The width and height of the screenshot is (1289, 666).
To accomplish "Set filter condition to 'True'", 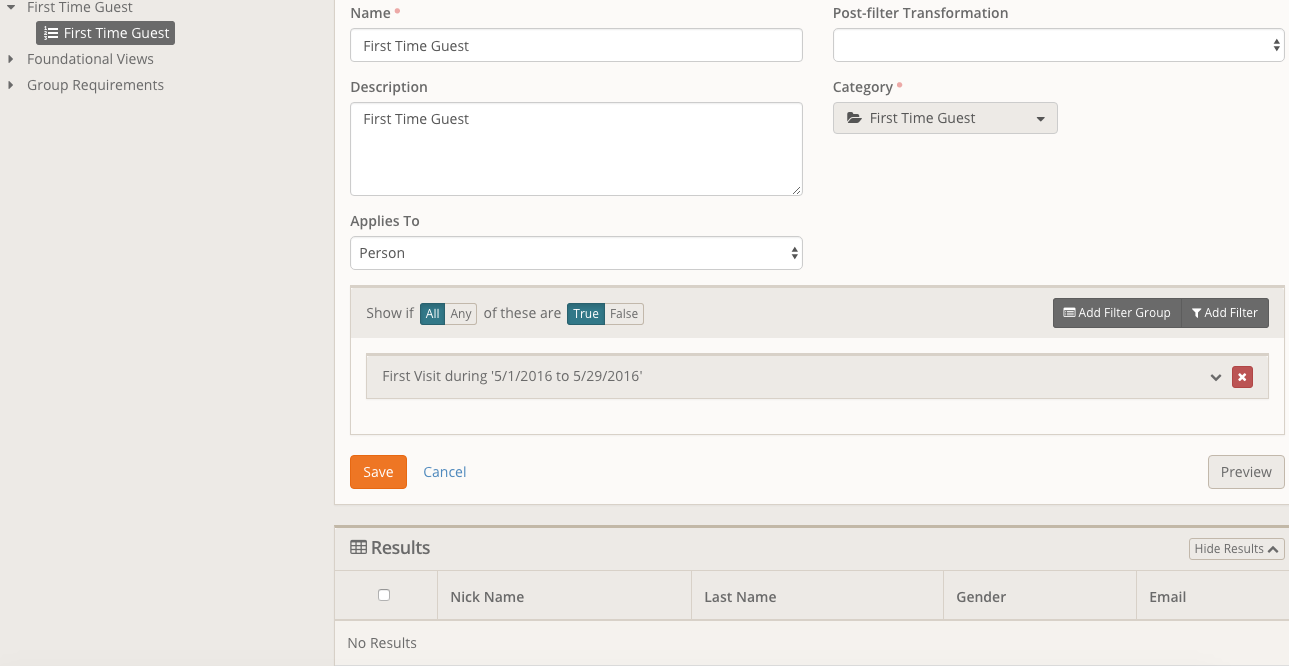I will pyautogui.click(x=586, y=314).
